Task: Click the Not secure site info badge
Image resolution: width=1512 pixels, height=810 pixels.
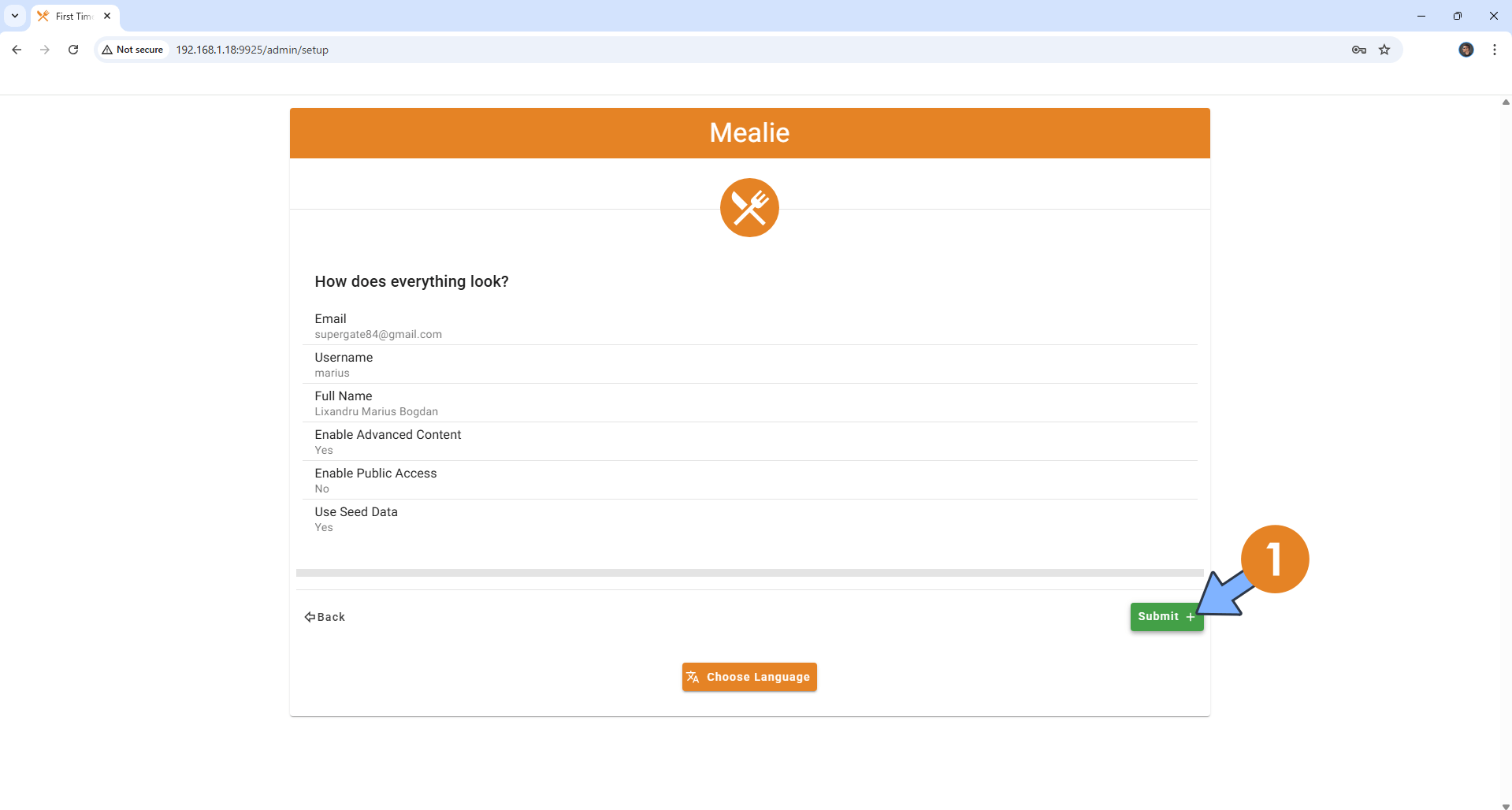Action: pos(132,50)
